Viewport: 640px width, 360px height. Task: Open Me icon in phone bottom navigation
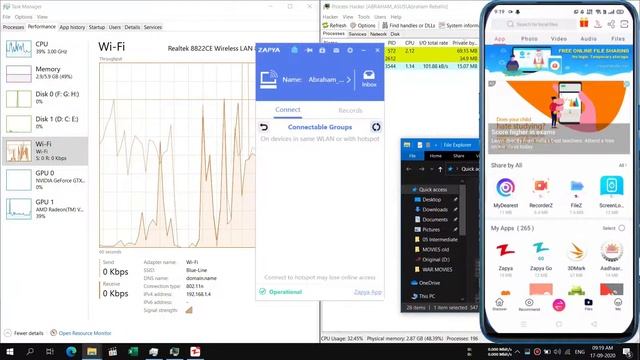pyautogui.click(x=618, y=304)
